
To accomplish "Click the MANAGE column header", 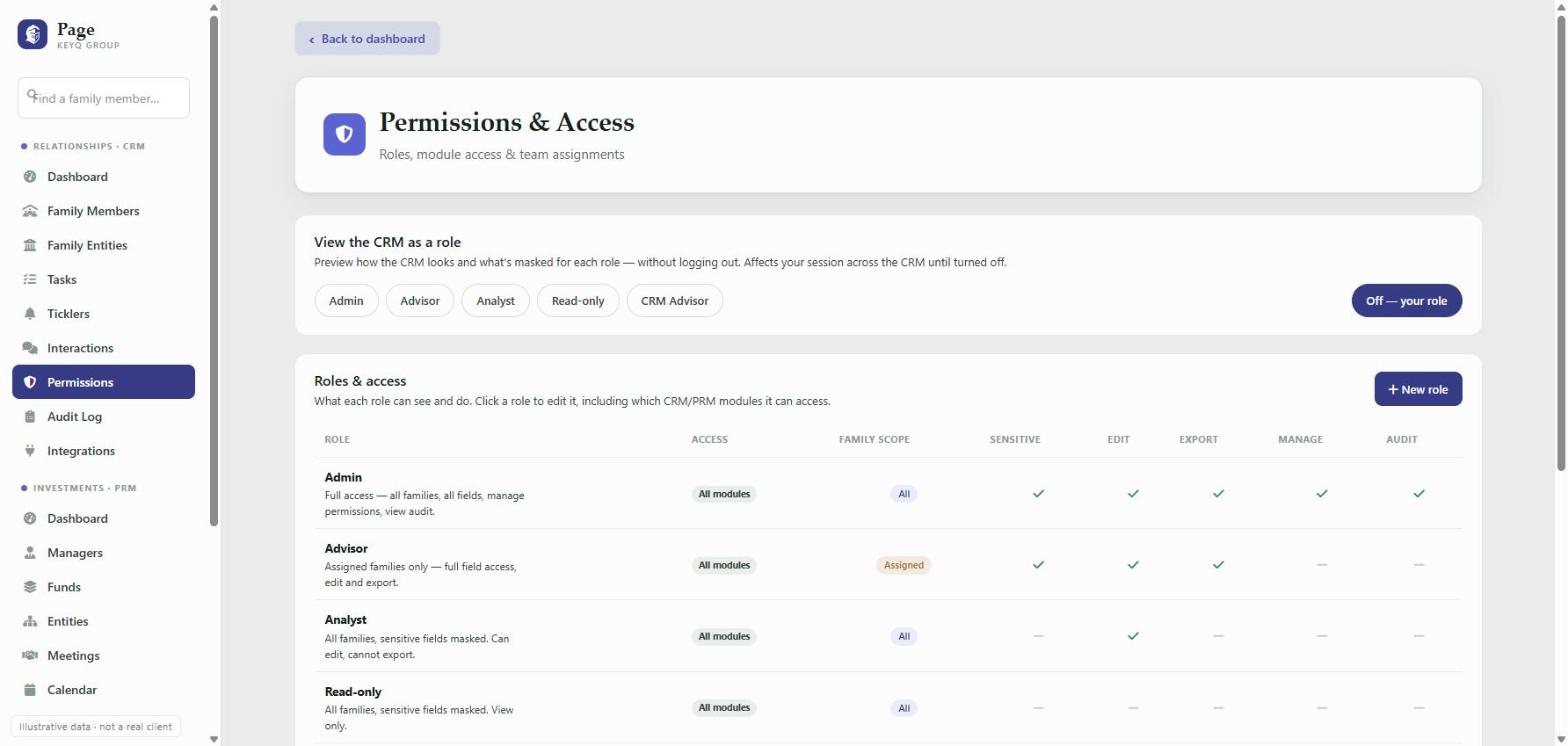I will tap(1300, 440).
